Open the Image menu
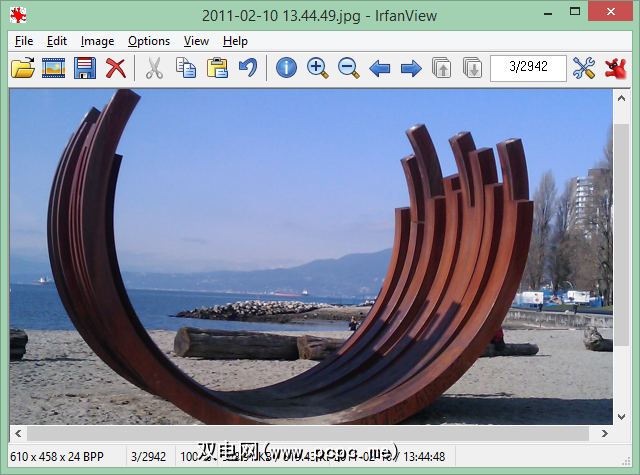The height and width of the screenshot is (475, 640). tap(97, 41)
